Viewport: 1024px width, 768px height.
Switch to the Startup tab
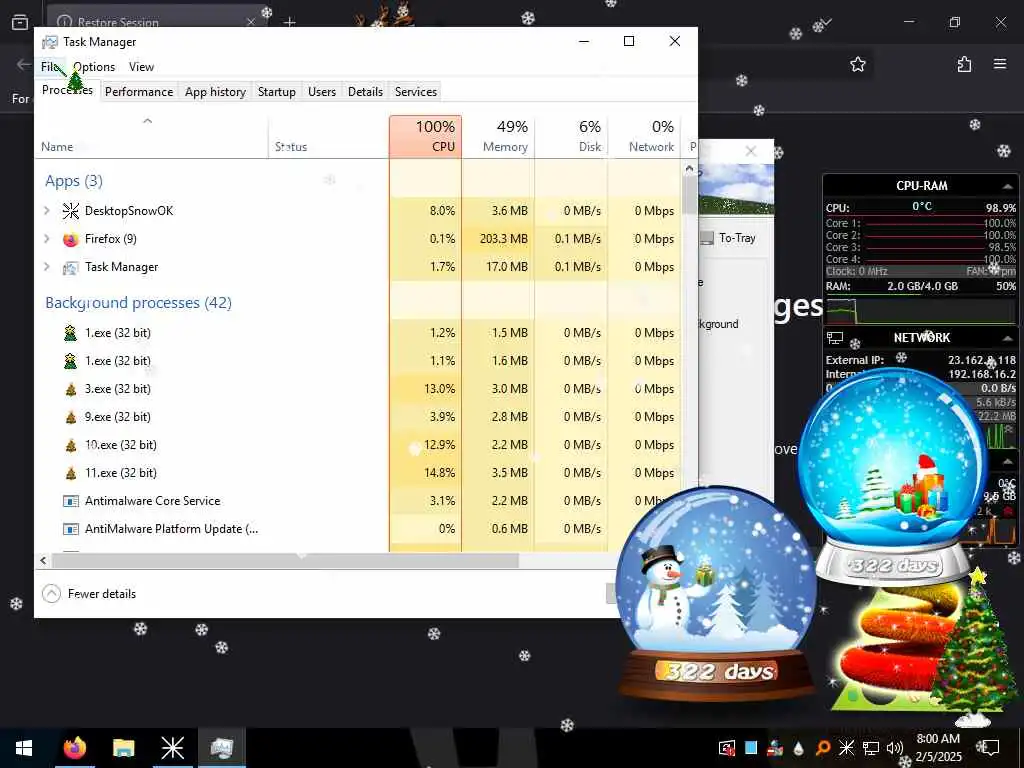pyautogui.click(x=277, y=91)
